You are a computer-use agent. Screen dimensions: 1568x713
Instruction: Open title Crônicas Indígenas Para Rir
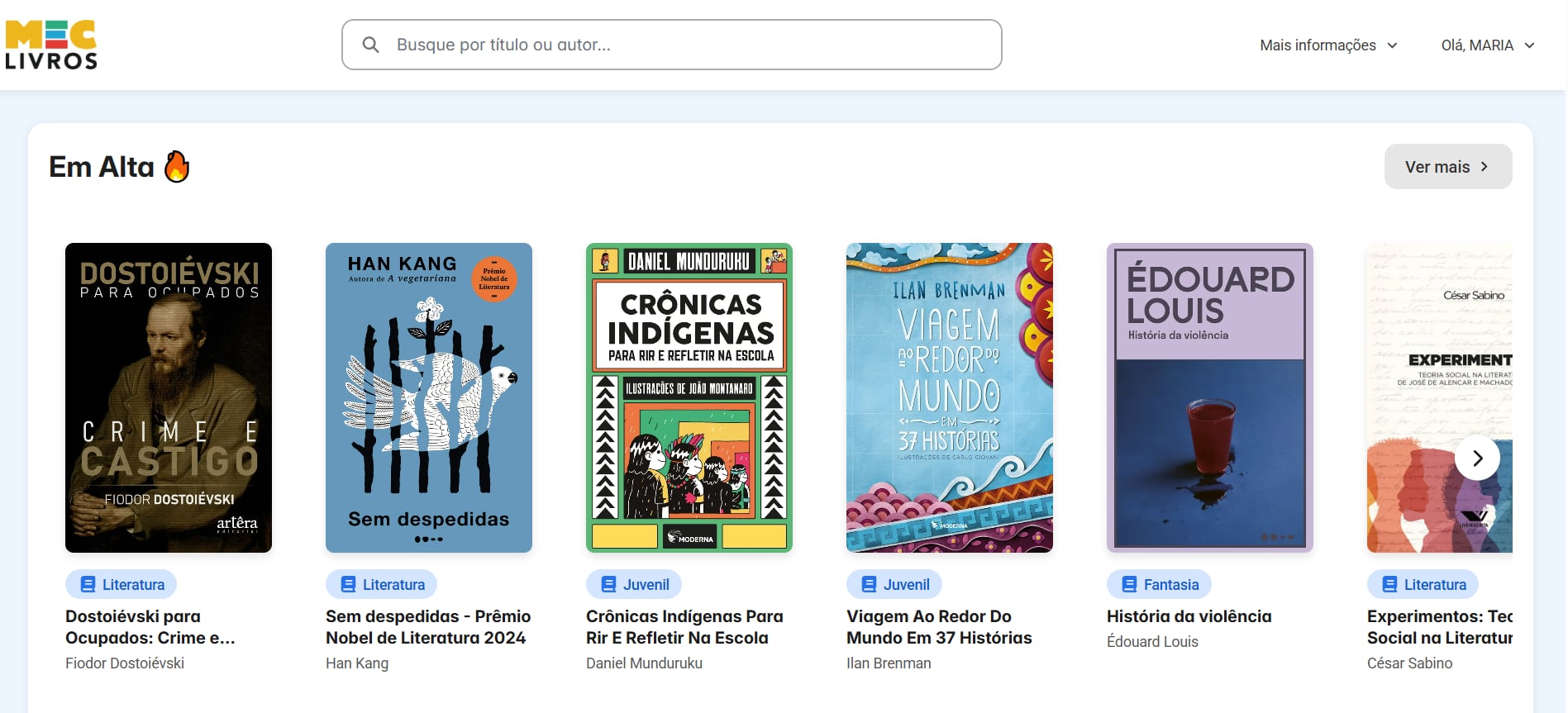point(684,627)
